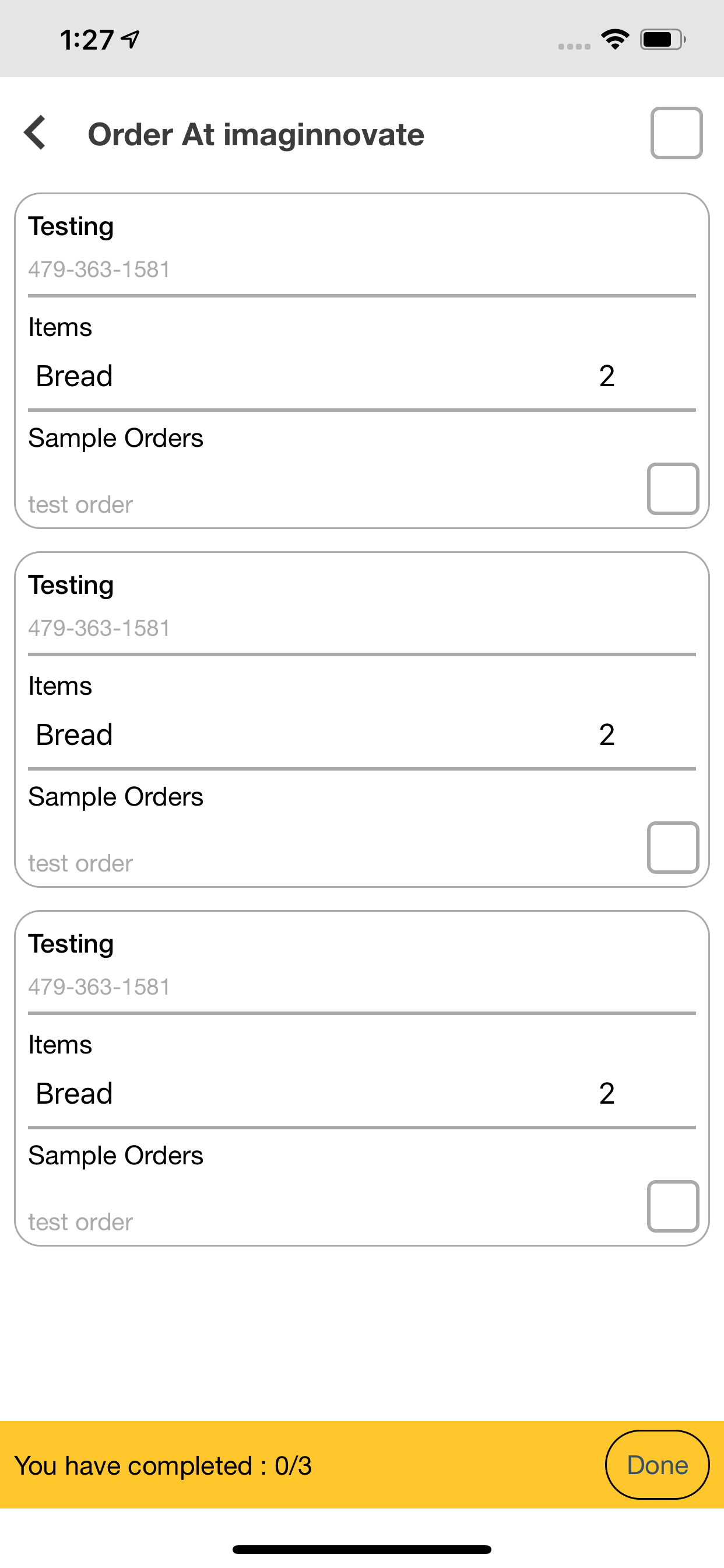Check the first order's checkbox

pos(672,489)
